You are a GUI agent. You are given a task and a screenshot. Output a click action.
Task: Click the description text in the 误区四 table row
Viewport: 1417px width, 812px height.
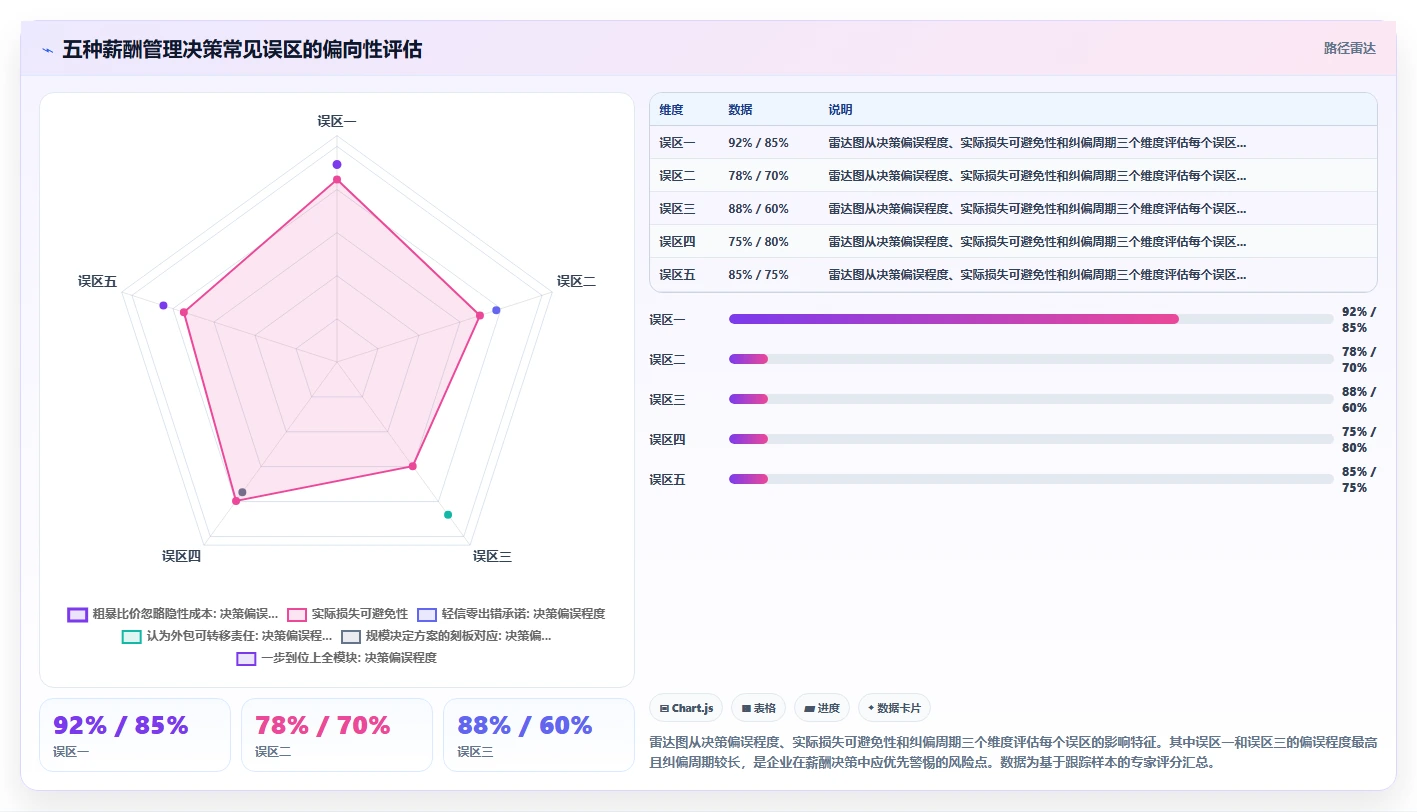(x=1037, y=242)
